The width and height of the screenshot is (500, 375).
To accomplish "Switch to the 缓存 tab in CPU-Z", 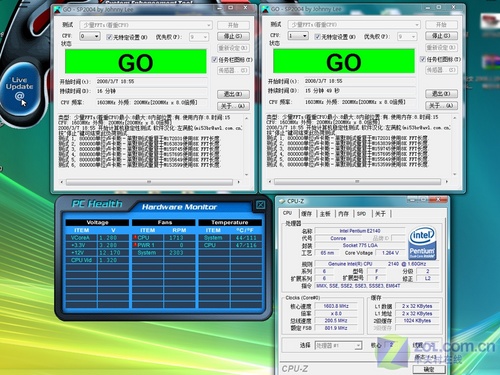I will point(306,214).
